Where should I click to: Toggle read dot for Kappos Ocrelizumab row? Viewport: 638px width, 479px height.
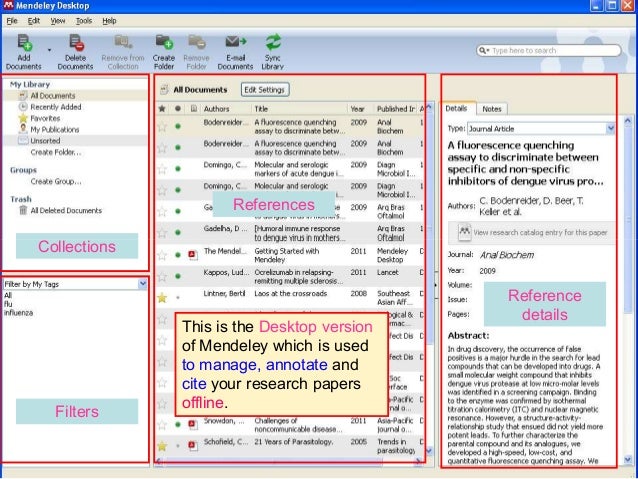178,276
